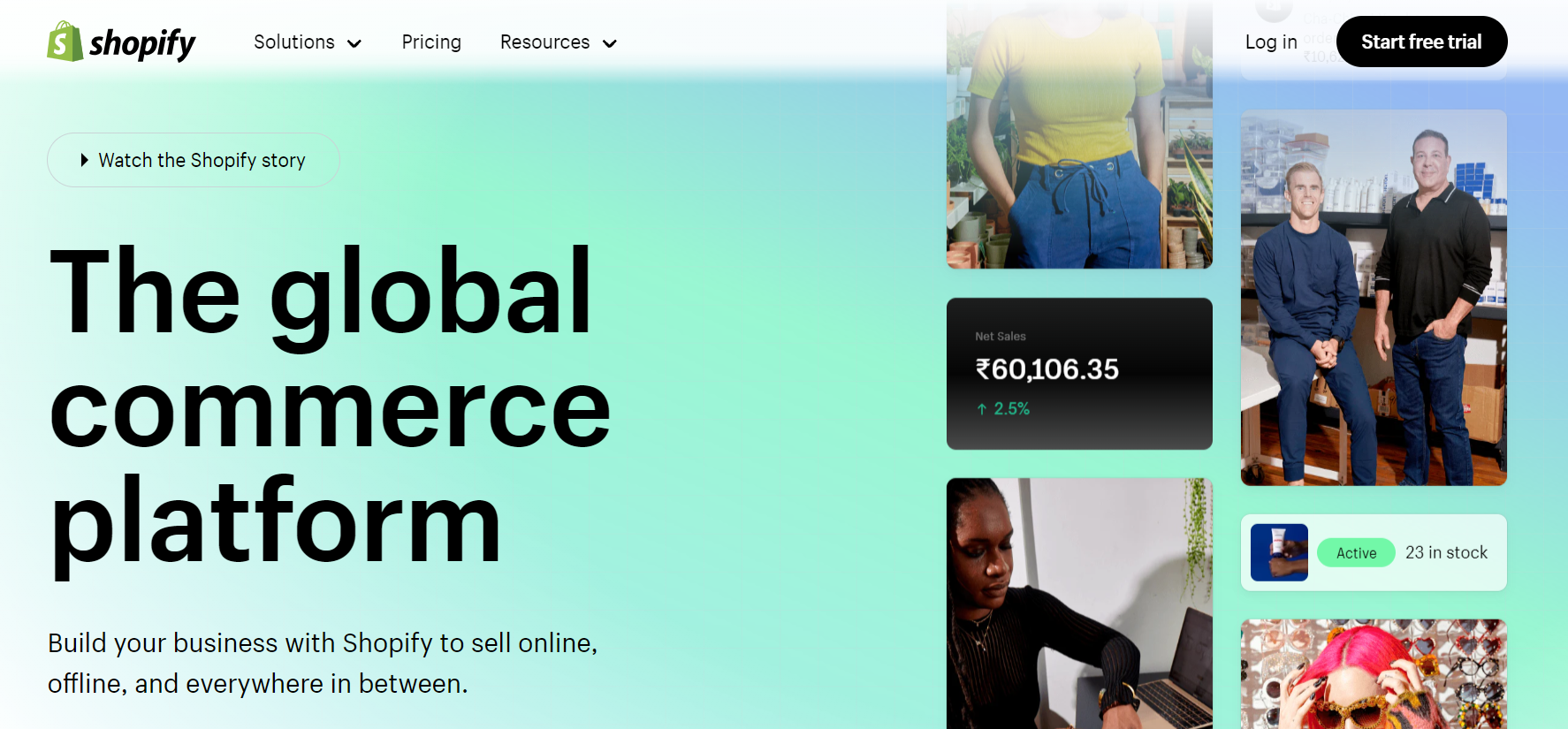Image resolution: width=1568 pixels, height=729 pixels.
Task: Click the Log in link
Action: pos(1271,42)
